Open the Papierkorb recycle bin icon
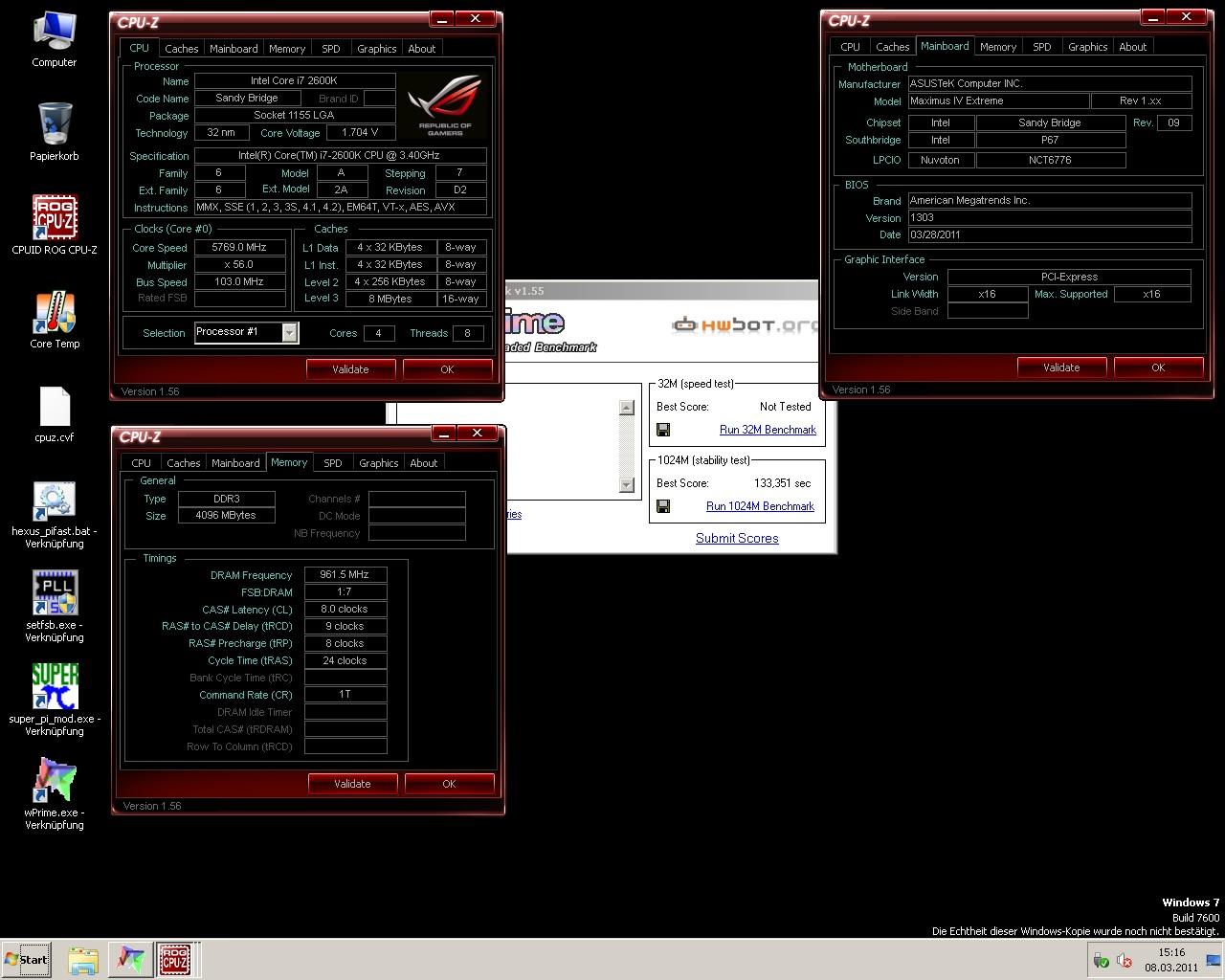 pyautogui.click(x=55, y=132)
